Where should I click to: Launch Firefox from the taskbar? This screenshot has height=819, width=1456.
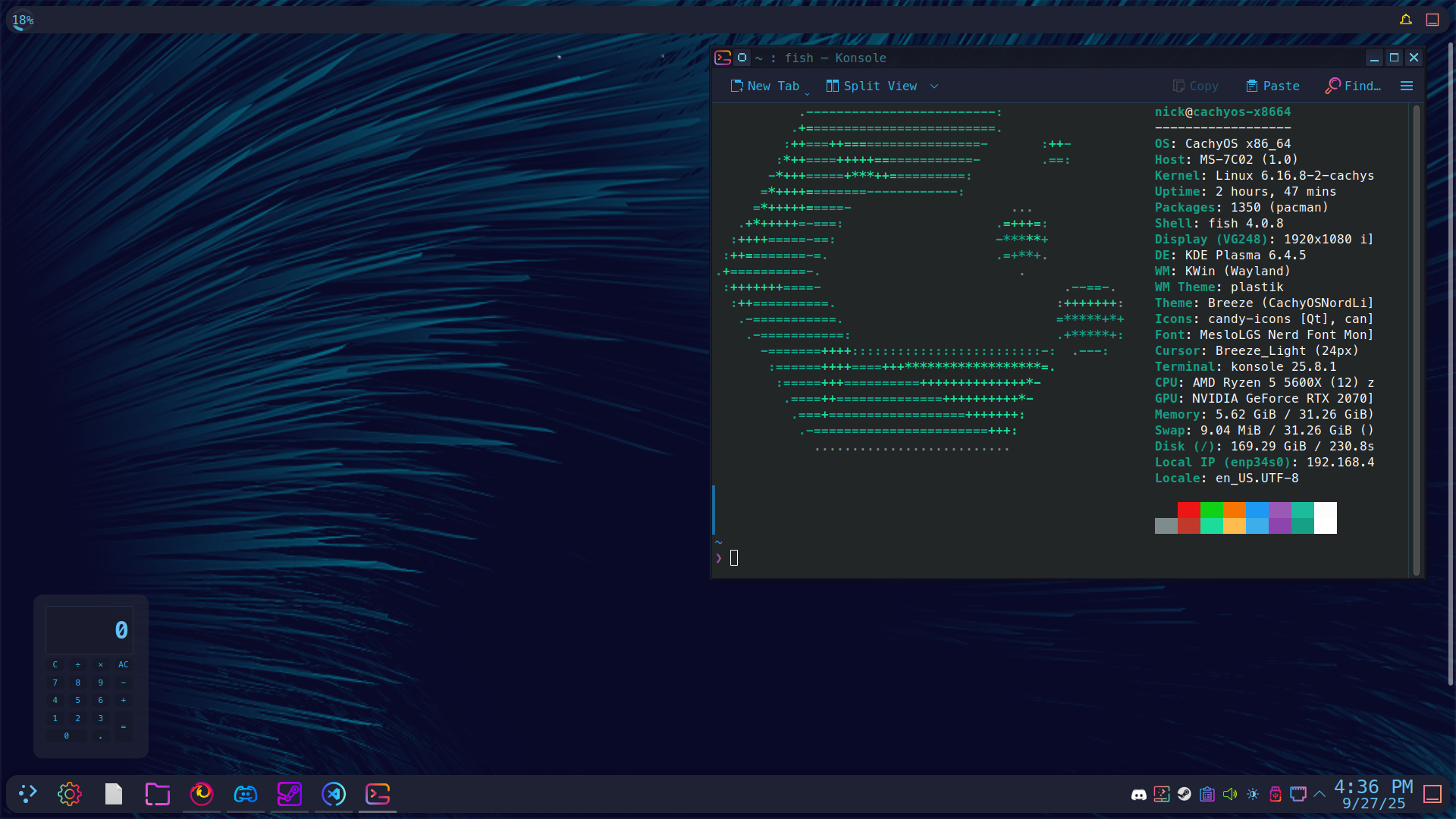pos(201,794)
